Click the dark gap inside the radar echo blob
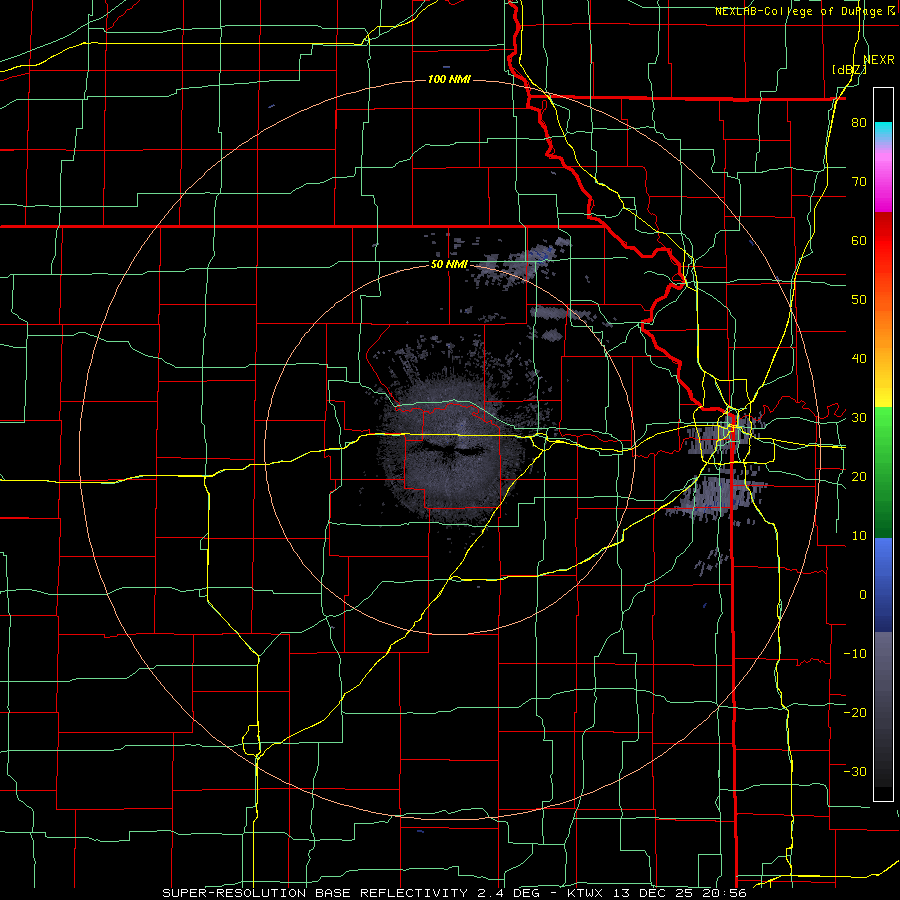900x900 pixels. (452, 449)
